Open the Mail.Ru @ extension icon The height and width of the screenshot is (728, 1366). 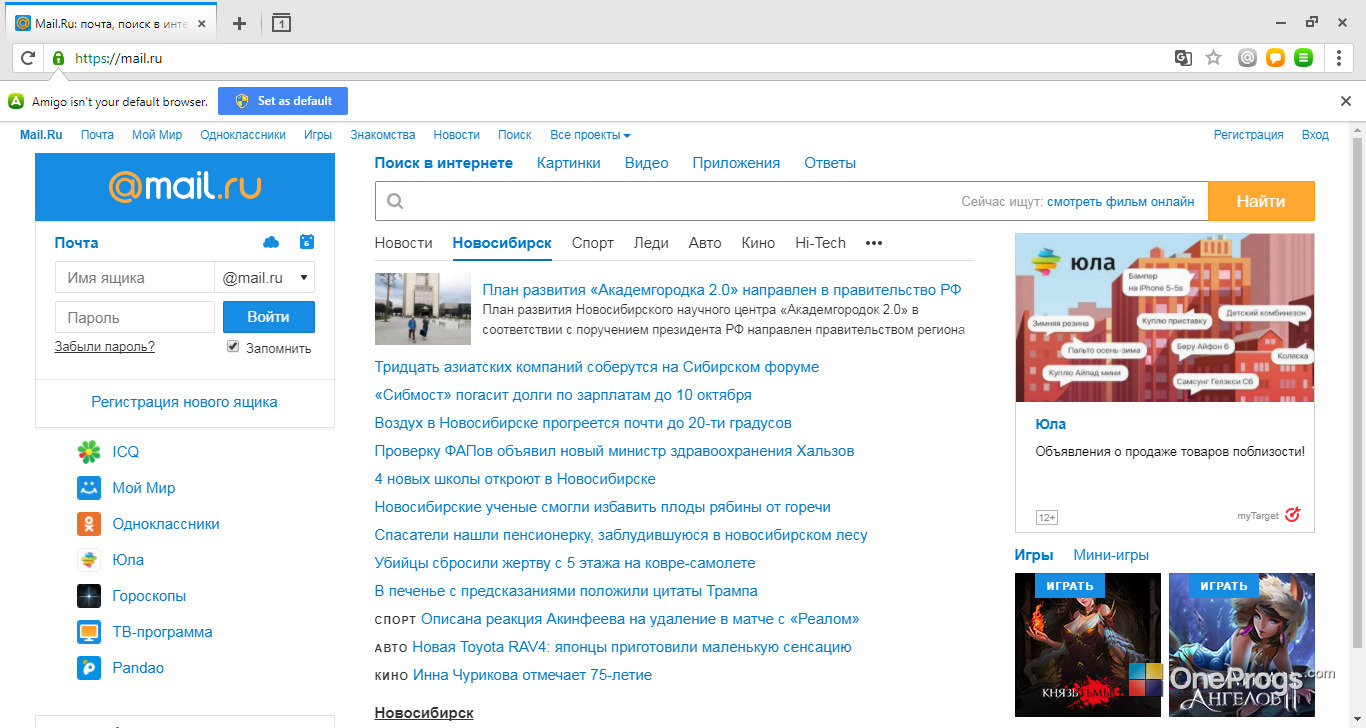[x=1247, y=58]
